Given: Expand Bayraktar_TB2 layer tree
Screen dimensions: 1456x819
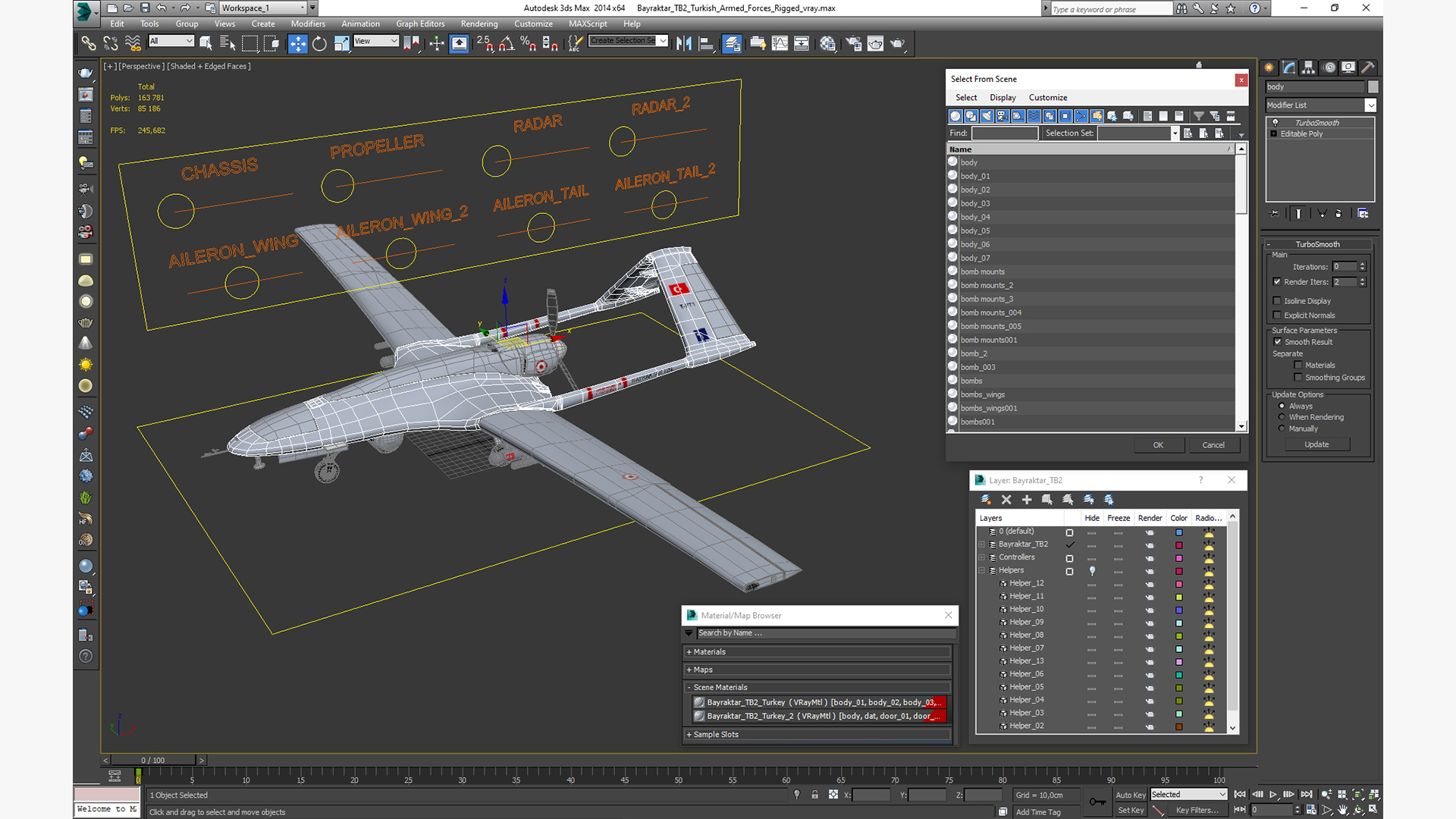Looking at the screenshot, I should pyautogui.click(x=982, y=544).
